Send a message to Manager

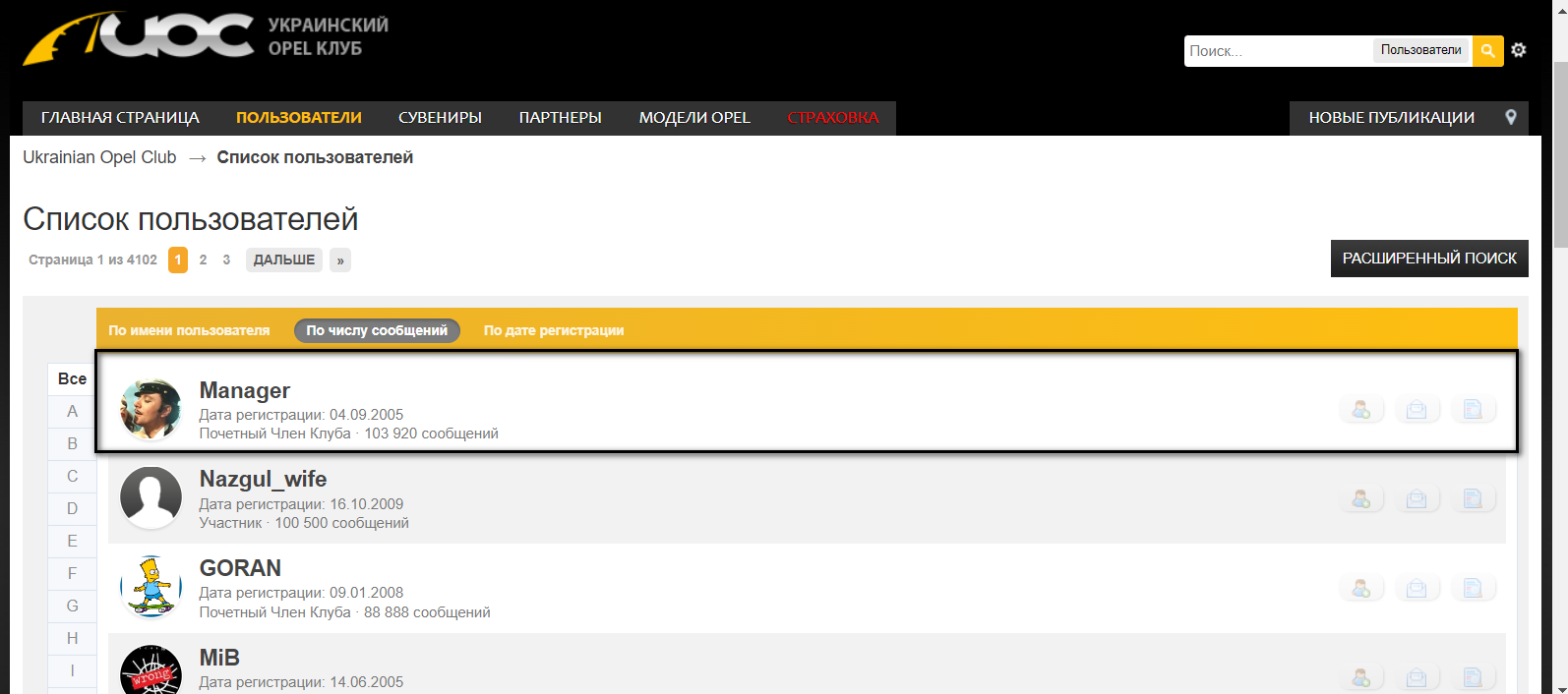(1417, 410)
